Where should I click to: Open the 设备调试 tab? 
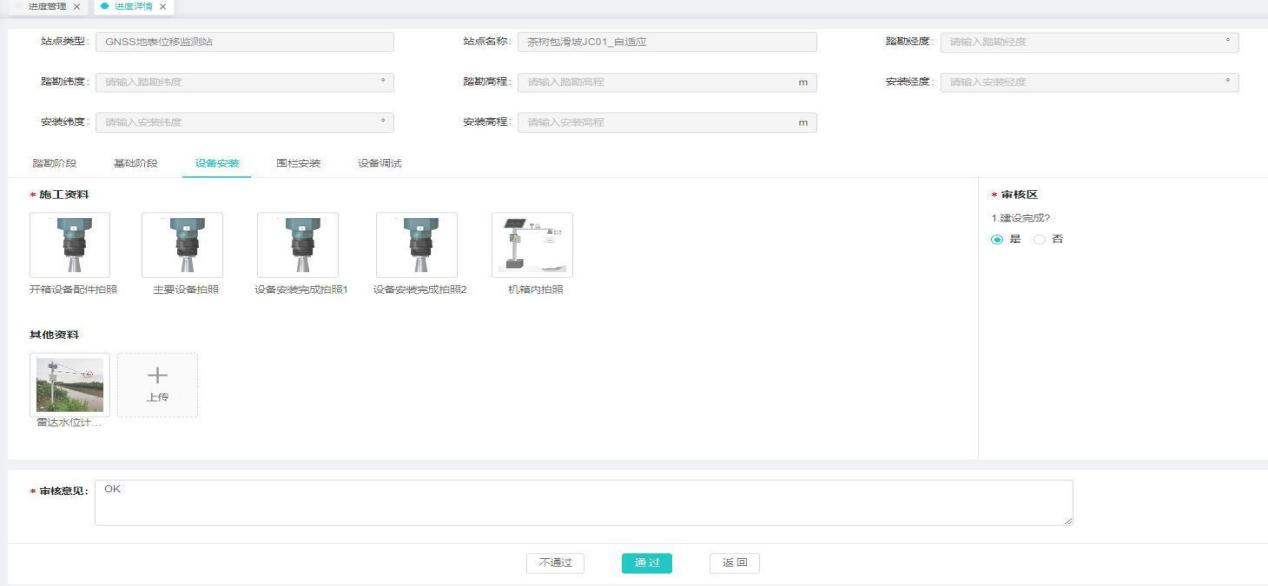pos(379,163)
